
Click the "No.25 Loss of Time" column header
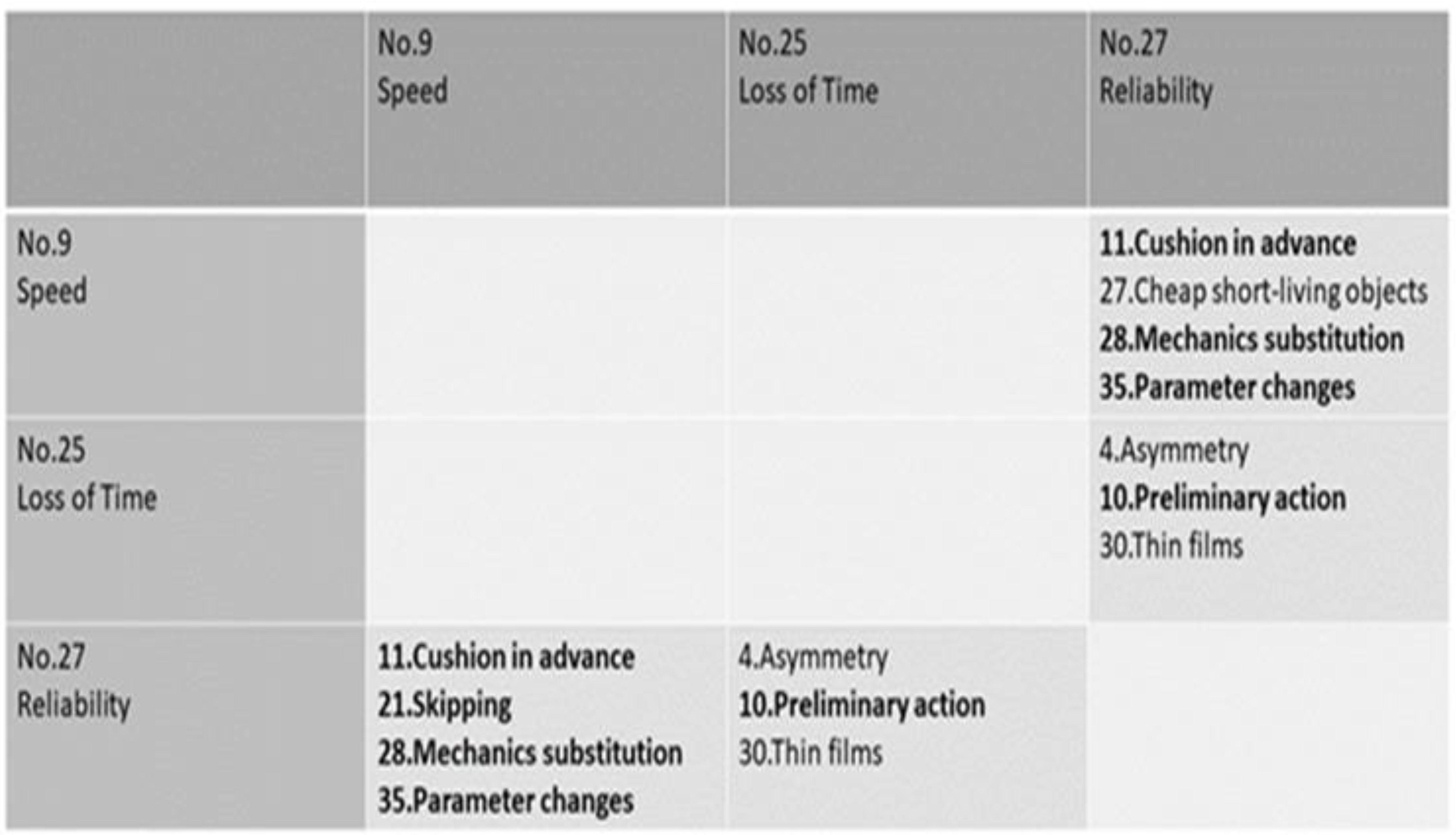tap(807, 67)
